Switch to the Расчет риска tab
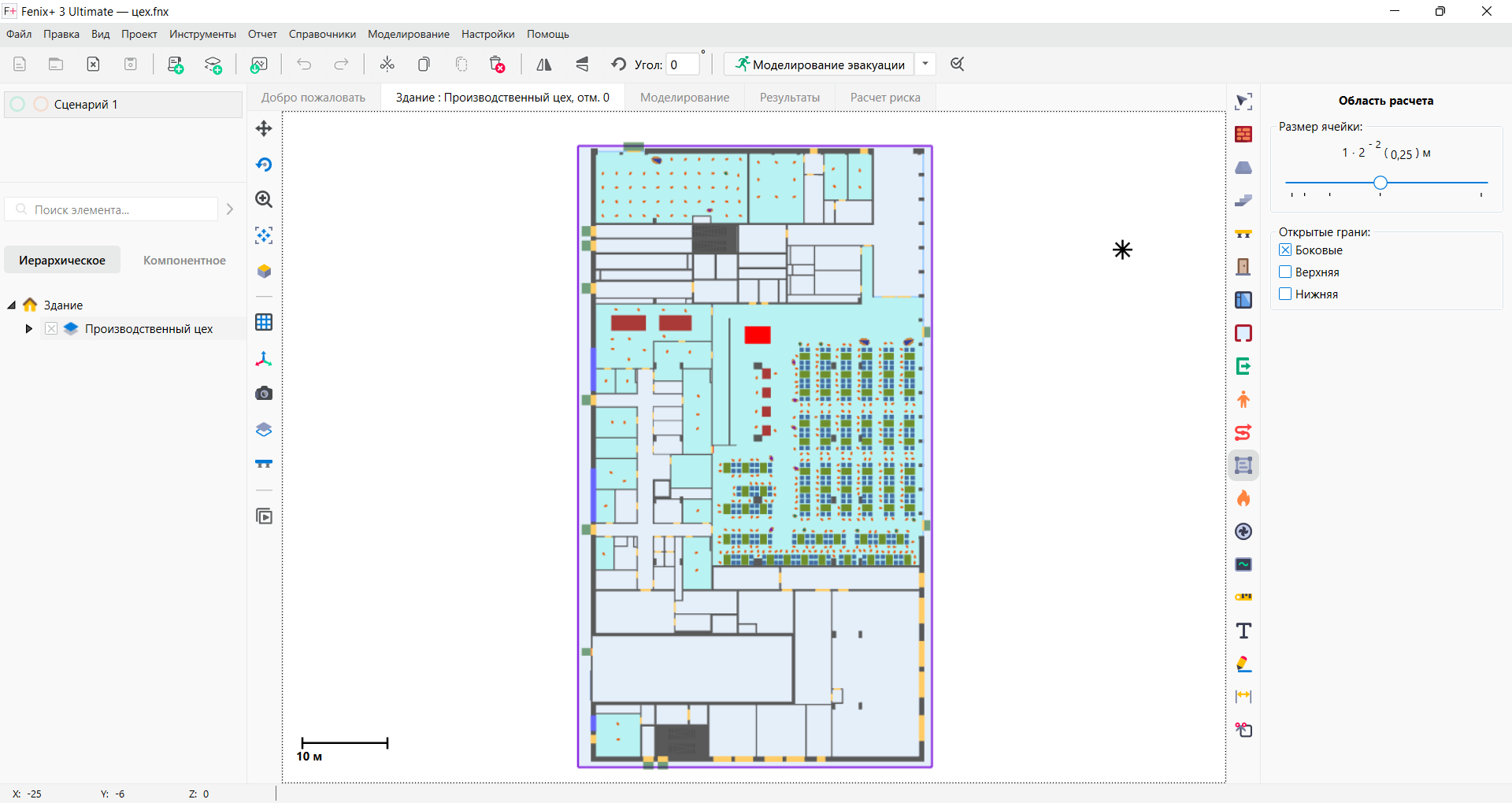This screenshot has width=1512, height=803. (x=885, y=98)
